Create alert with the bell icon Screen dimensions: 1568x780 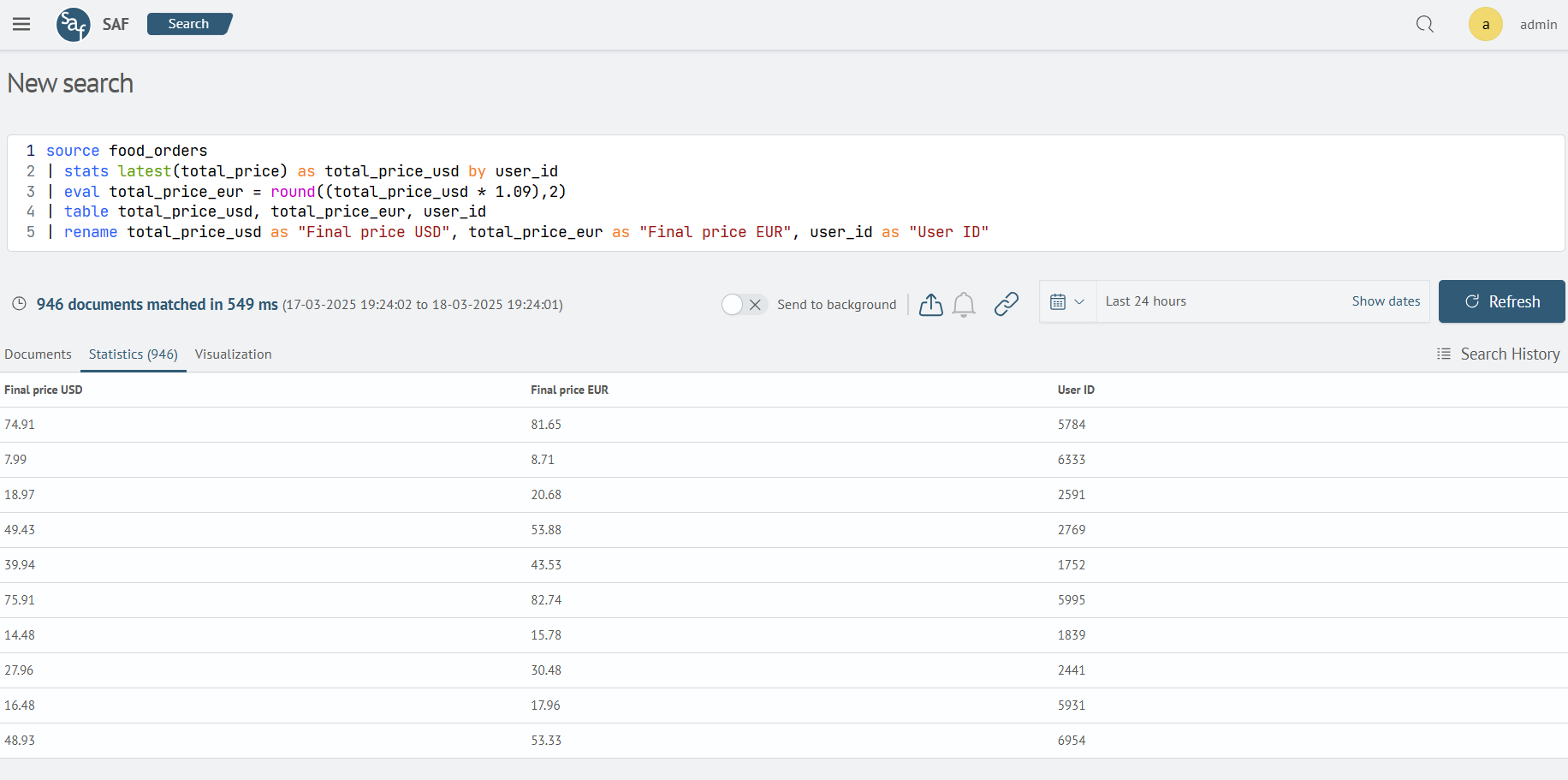click(964, 304)
